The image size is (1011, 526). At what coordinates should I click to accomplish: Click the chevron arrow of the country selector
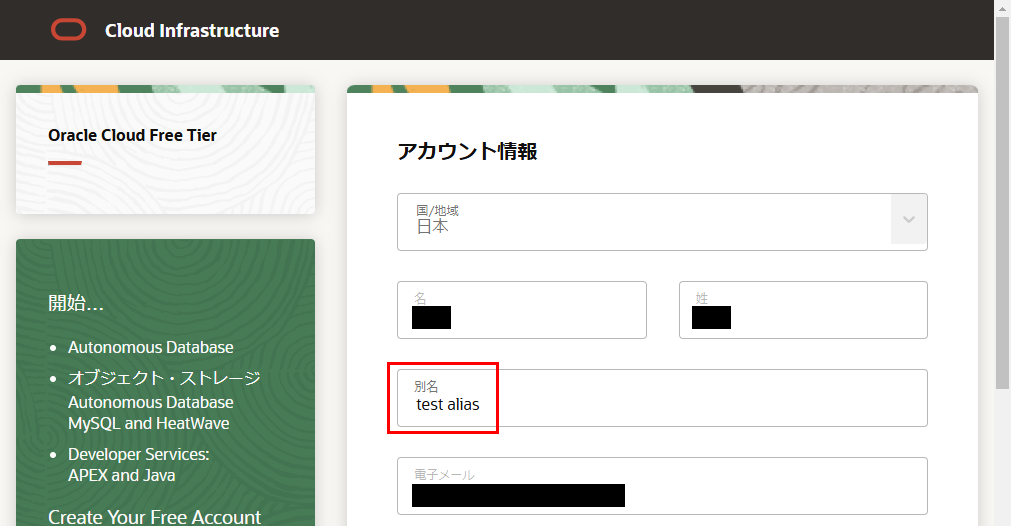coord(909,220)
